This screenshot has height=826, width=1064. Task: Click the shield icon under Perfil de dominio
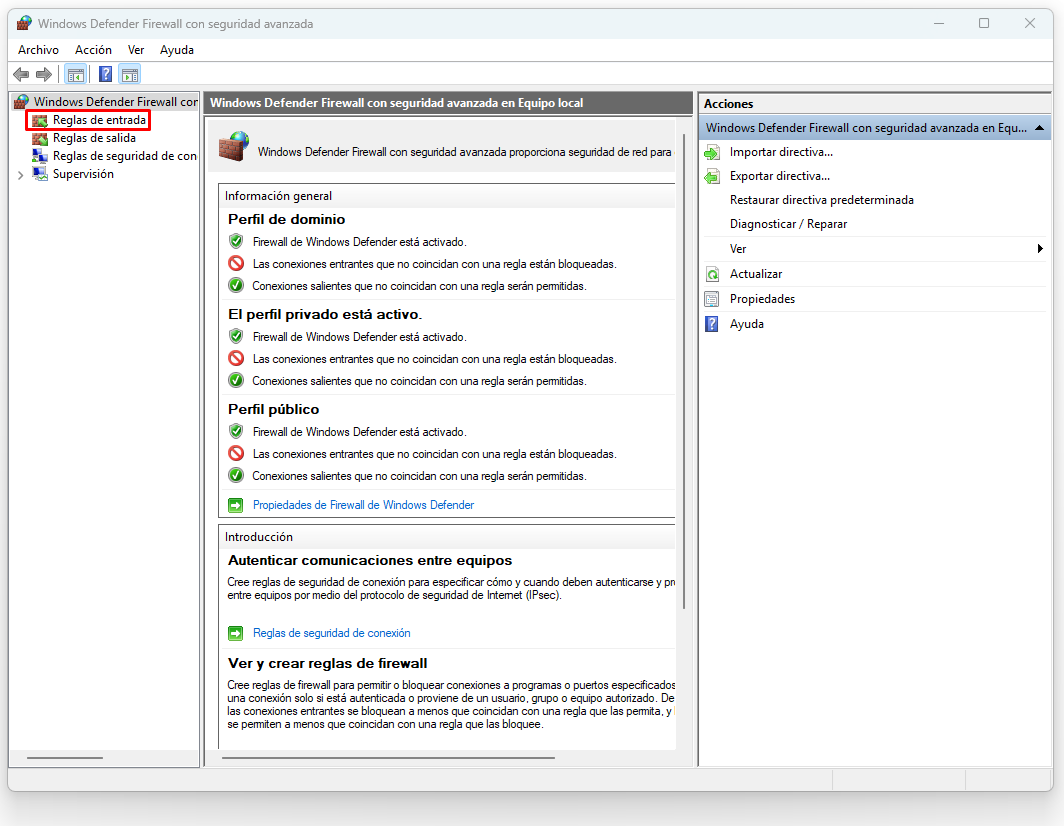(x=236, y=241)
